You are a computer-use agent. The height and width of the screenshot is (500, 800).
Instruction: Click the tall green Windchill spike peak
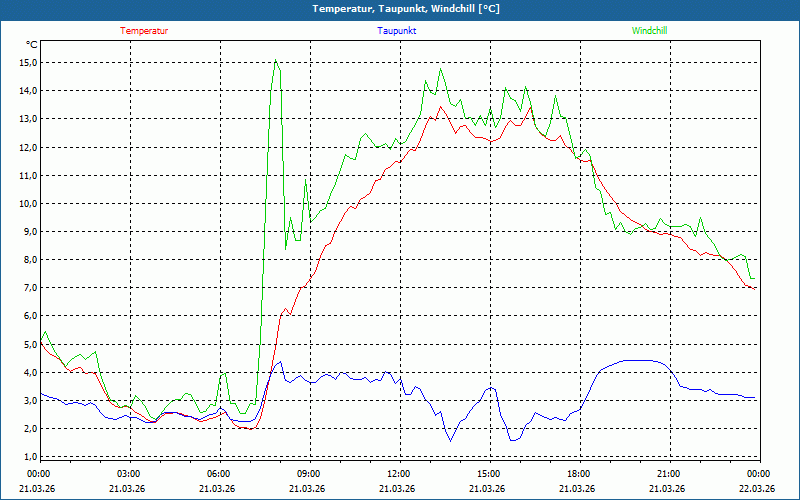[275, 61]
